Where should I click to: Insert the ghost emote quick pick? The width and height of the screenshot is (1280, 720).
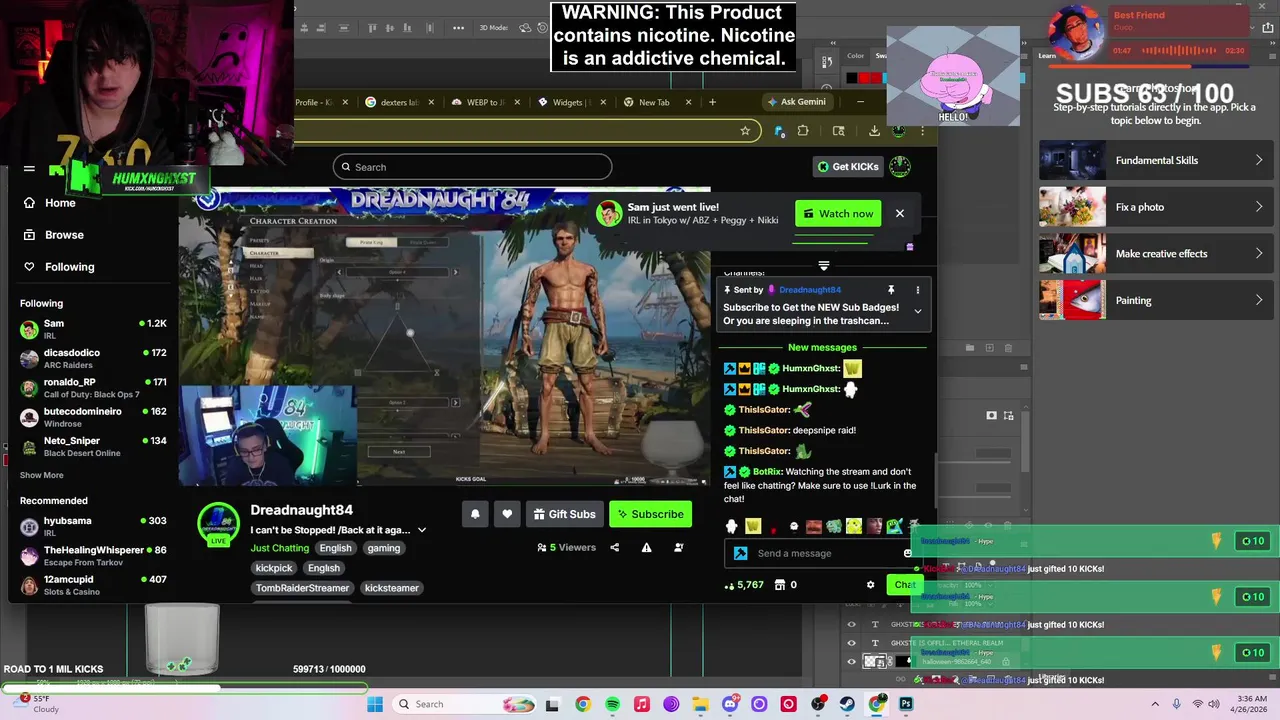coord(732,526)
